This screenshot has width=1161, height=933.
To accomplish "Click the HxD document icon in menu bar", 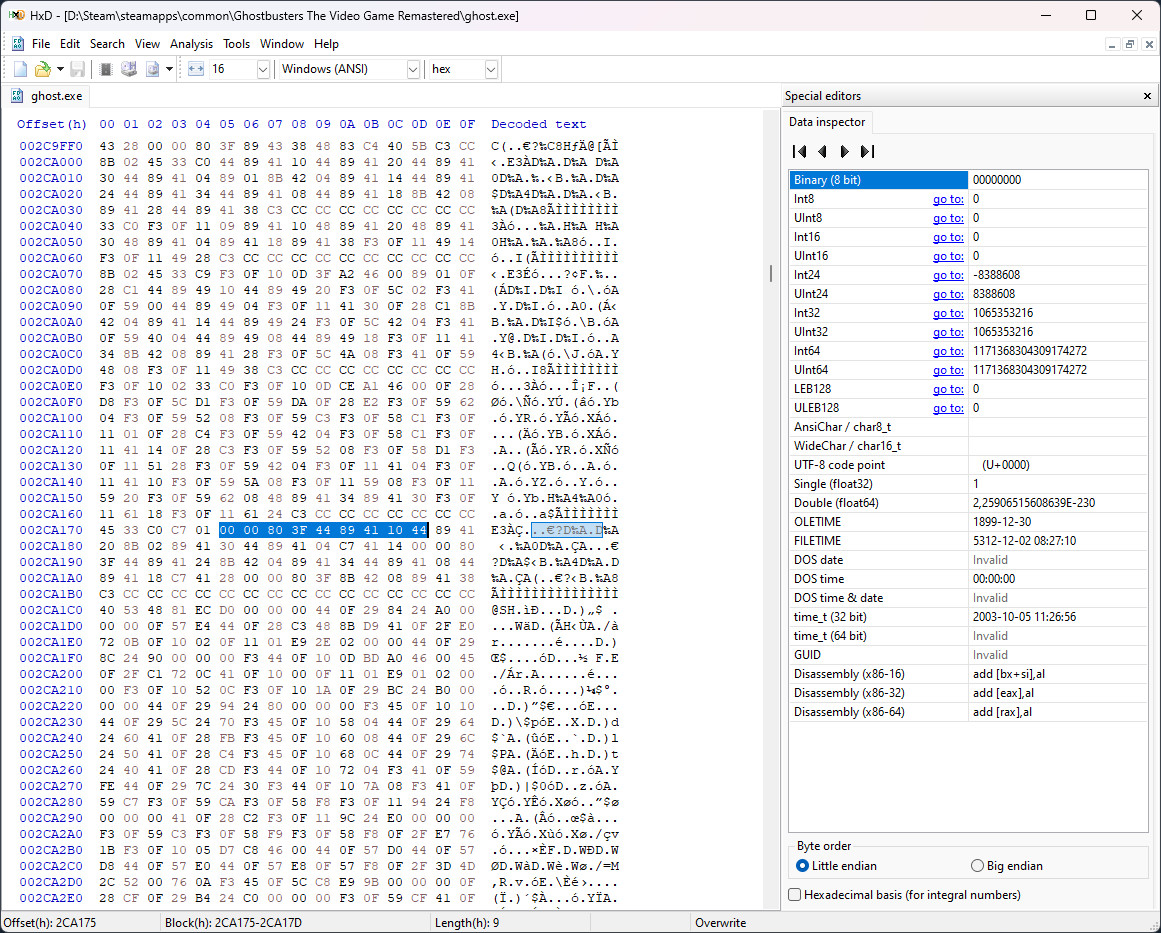I will point(18,44).
